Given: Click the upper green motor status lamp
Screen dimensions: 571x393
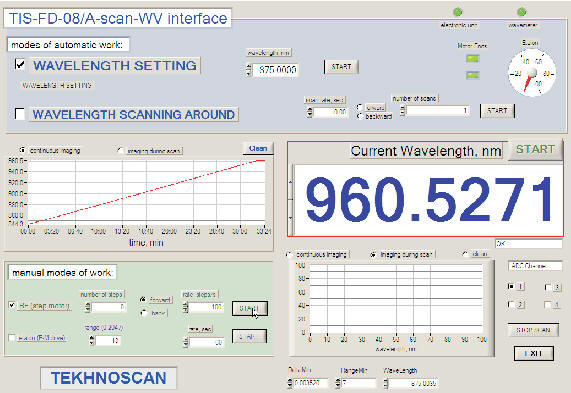Looking at the screenshot, I should tap(473, 59).
